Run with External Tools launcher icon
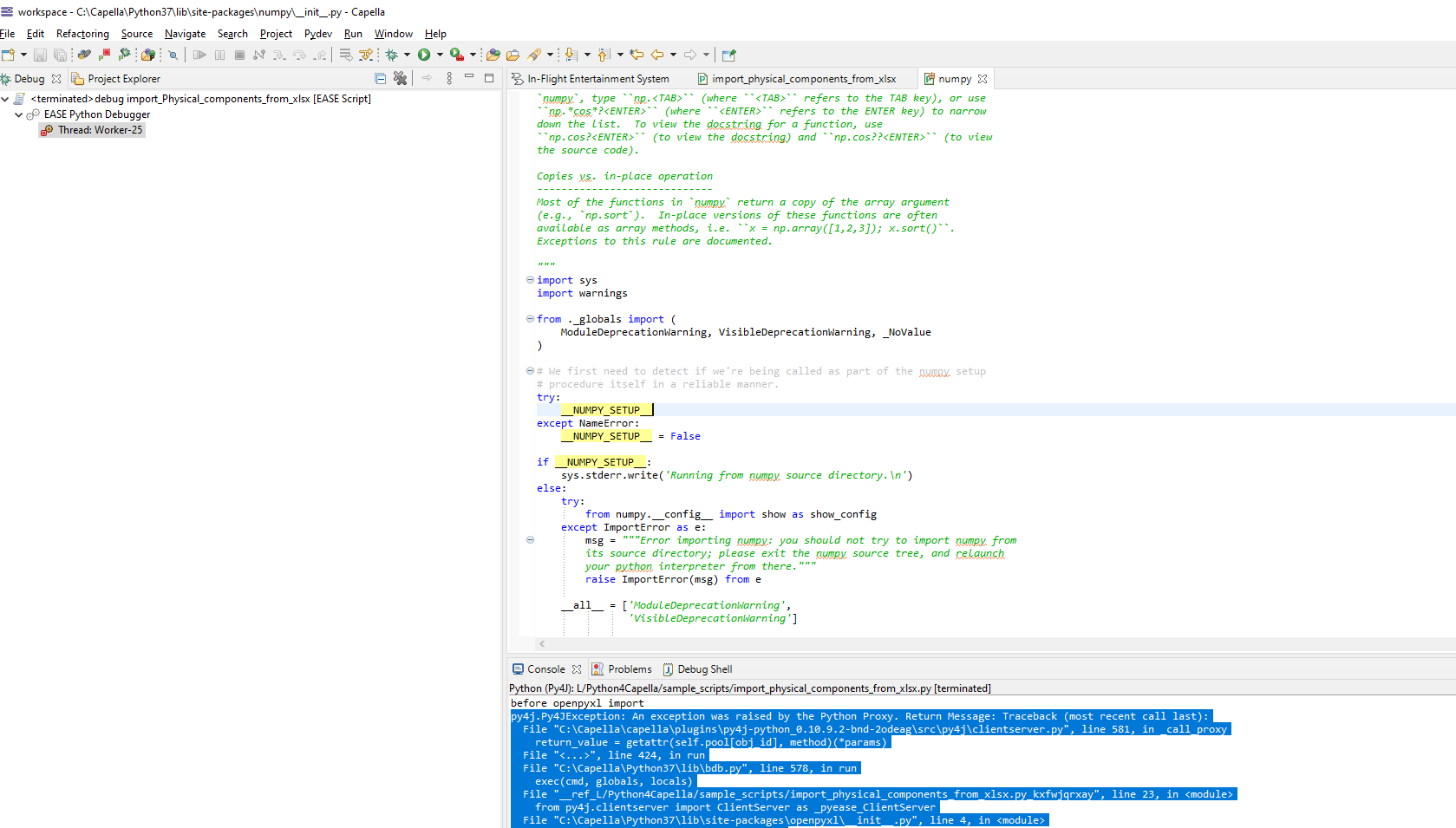This screenshot has height=828, width=1456. pyautogui.click(x=457, y=55)
